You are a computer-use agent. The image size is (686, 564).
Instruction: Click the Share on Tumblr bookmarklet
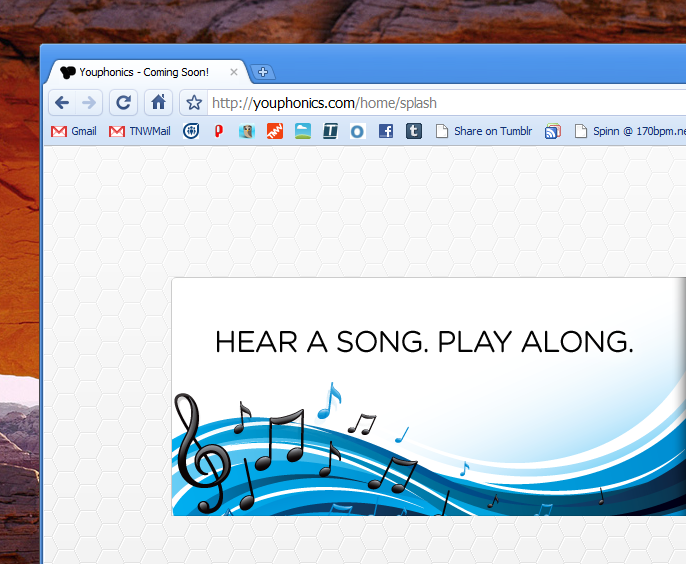tap(484, 131)
